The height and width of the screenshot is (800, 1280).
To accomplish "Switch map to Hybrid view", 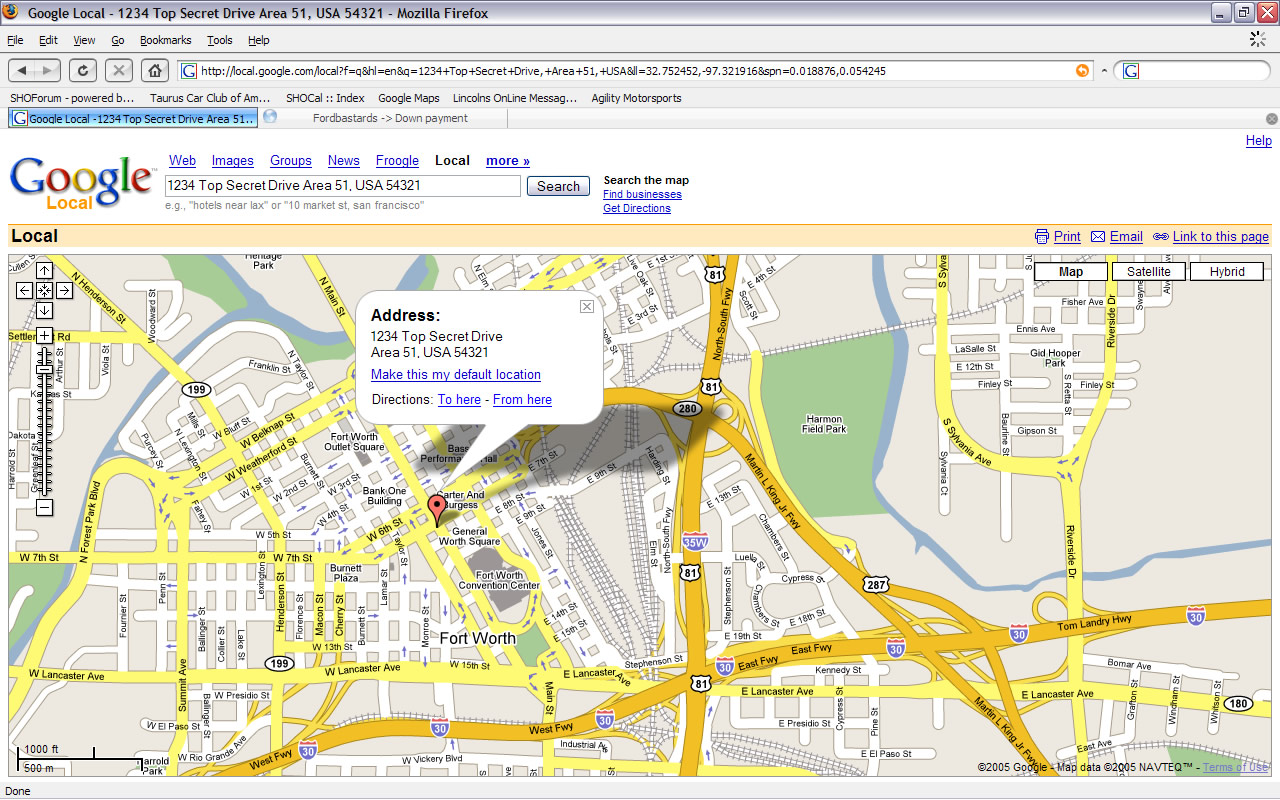I will click(x=1227, y=272).
